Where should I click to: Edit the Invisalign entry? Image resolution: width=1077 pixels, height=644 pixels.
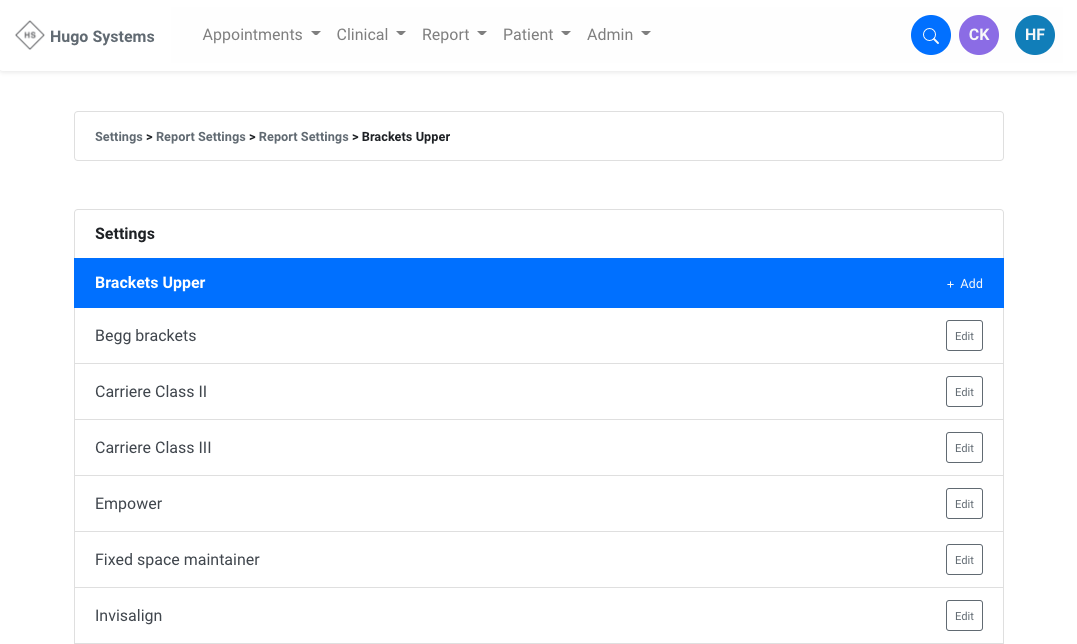tap(964, 616)
